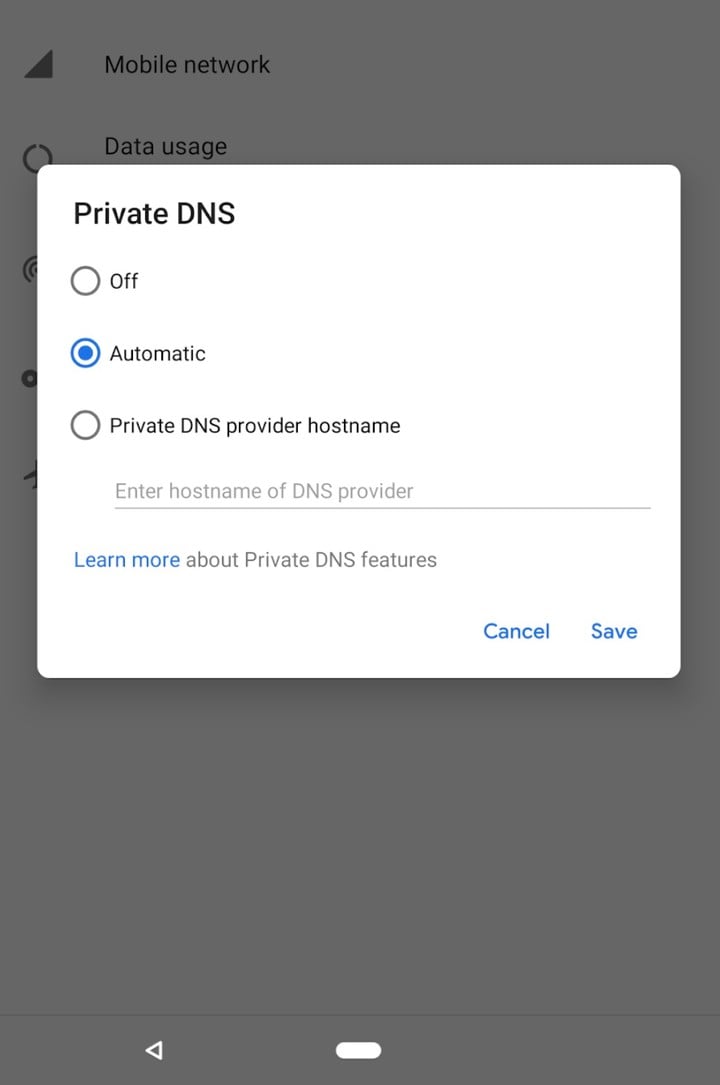This screenshot has height=1085, width=720.
Task: Click the 'Automatic' option label text
Action: (158, 354)
